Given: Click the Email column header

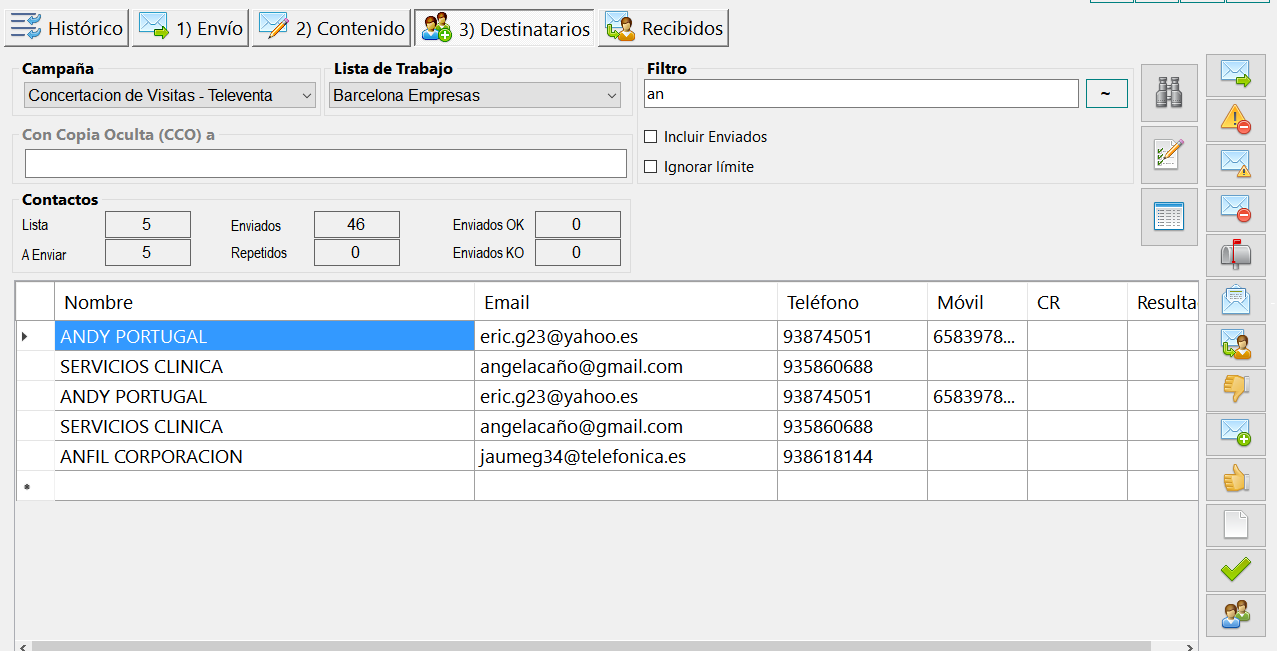Looking at the screenshot, I should click(x=626, y=302).
